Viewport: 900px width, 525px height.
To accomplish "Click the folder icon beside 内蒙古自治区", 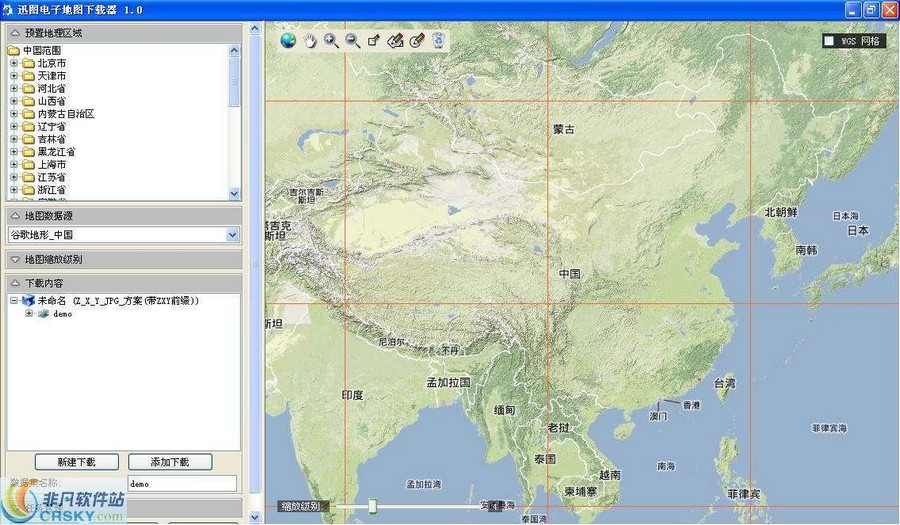I will pos(29,114).
